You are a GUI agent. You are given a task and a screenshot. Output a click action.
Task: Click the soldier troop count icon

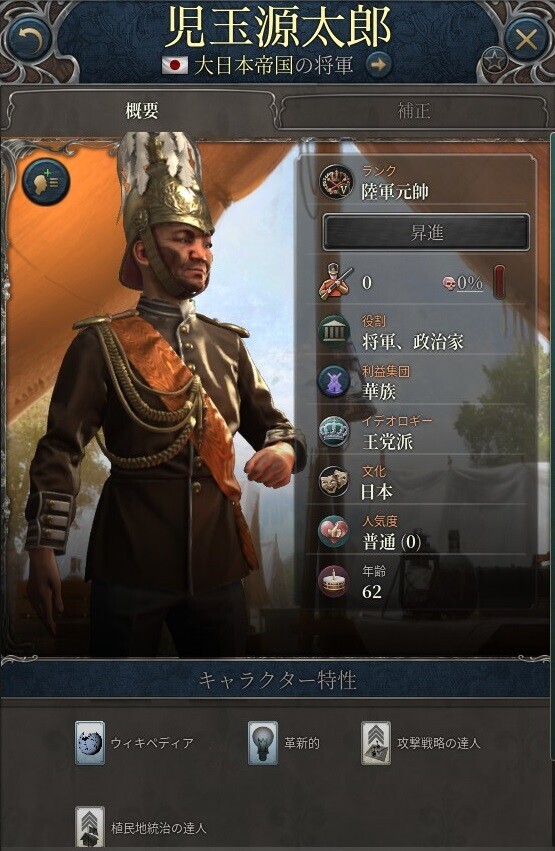(336, 282)
